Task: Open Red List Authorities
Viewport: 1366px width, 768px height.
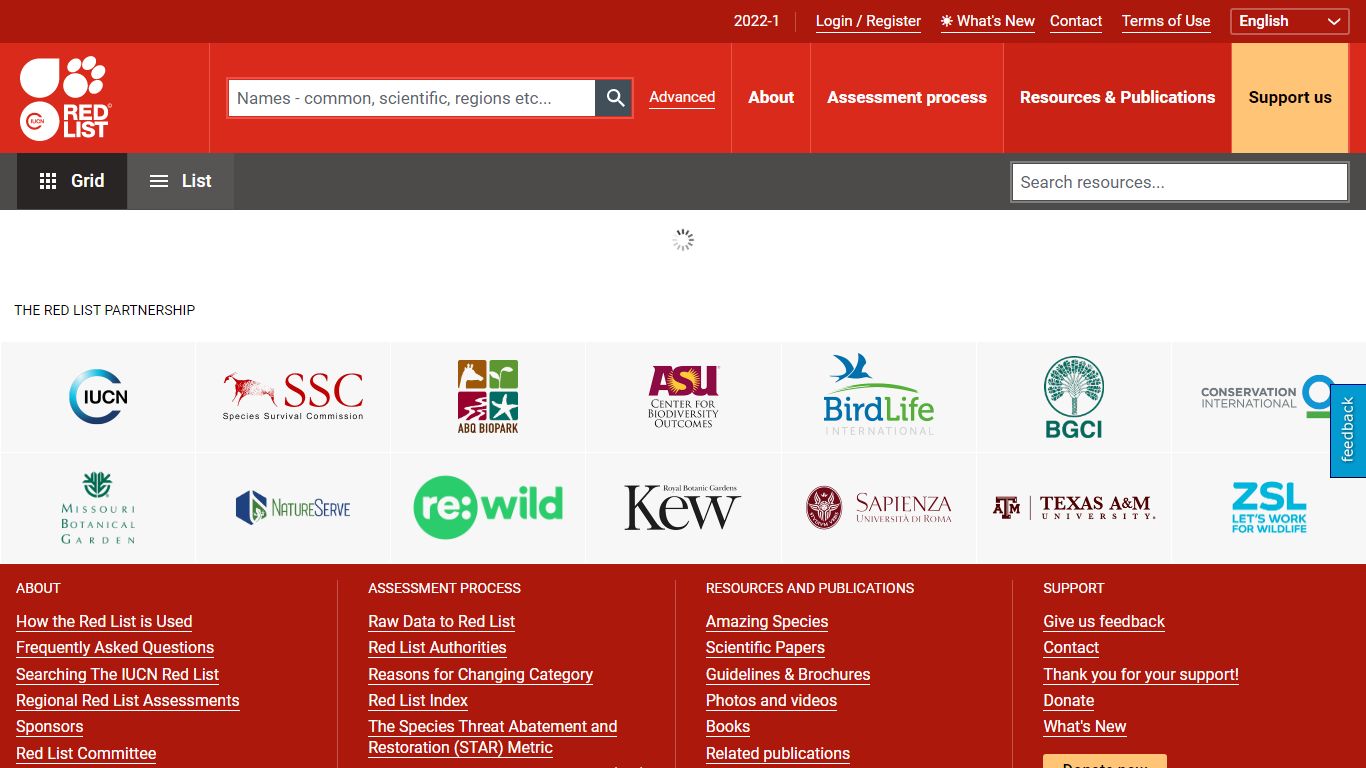Action: click(x=437, y=648)
